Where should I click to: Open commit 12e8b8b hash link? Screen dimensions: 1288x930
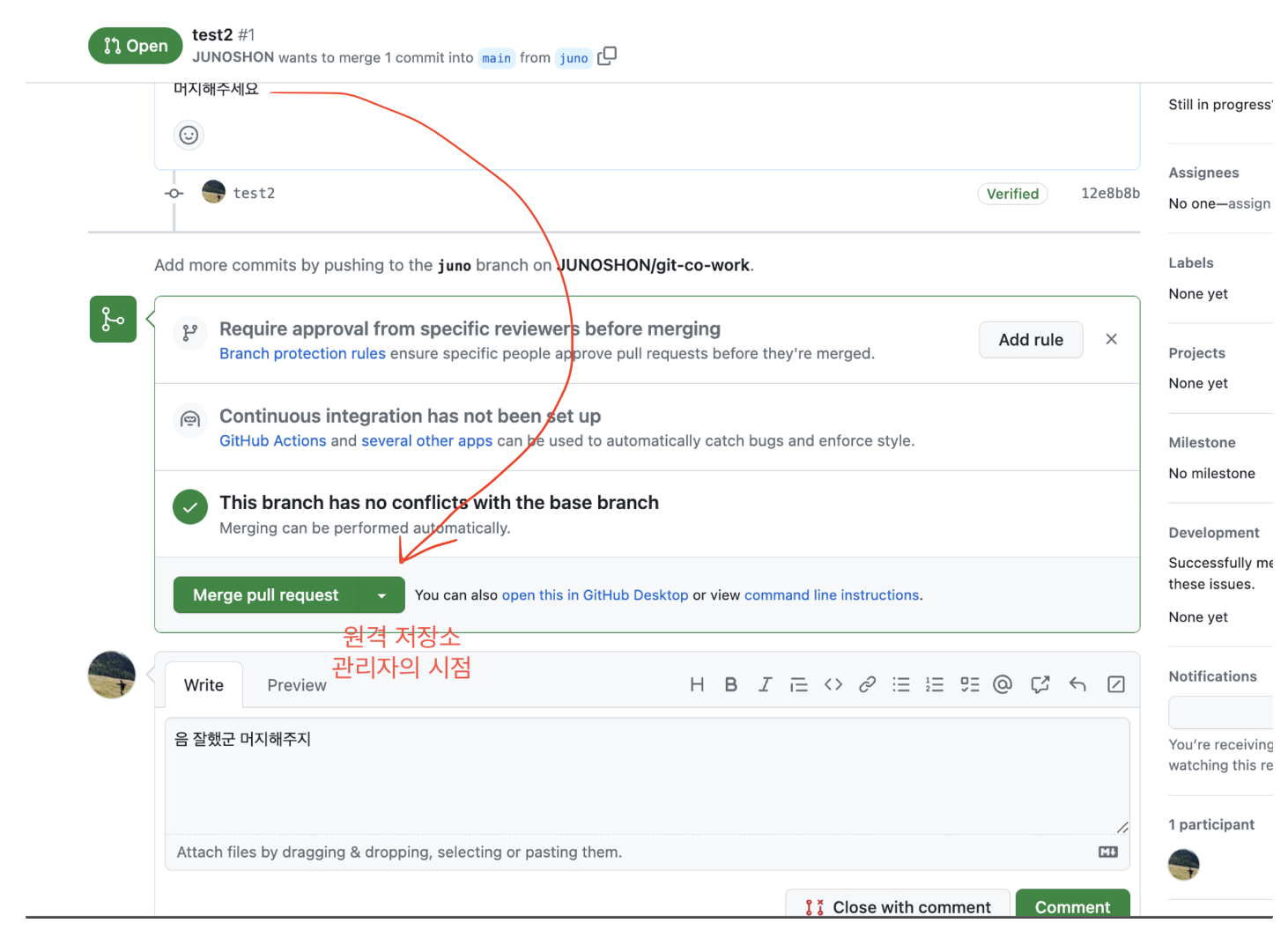[1110, 193]
